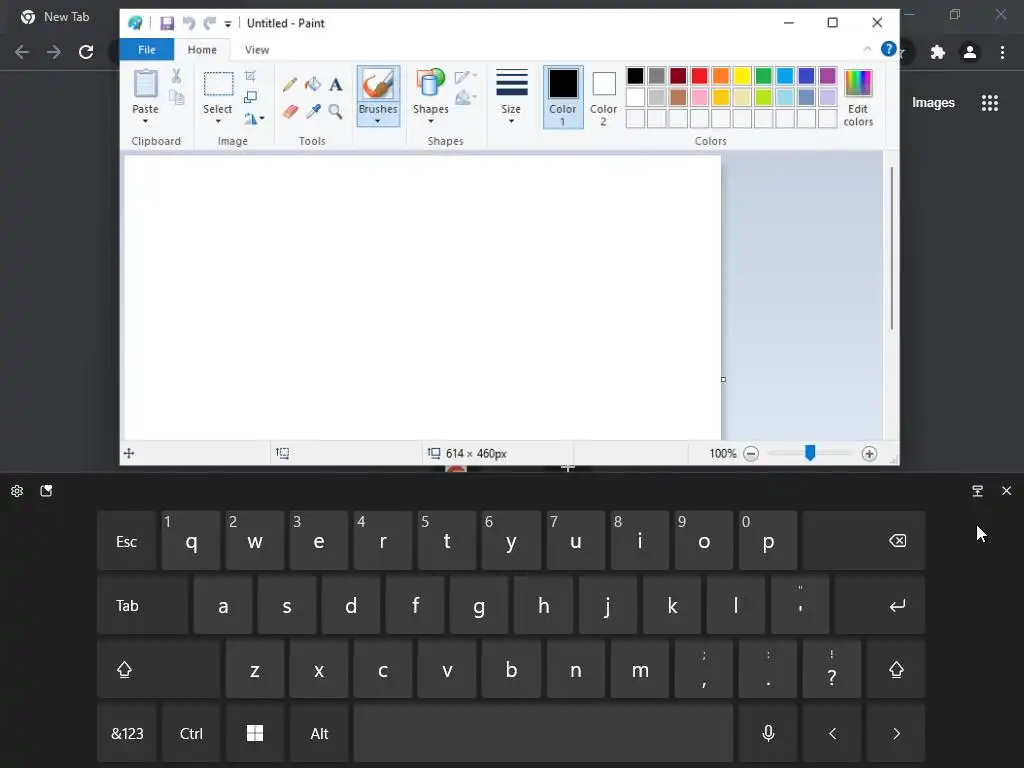The image size is (1024, 768).
Task: Open the File menu in Paint
Action: (x=147, y=50)
